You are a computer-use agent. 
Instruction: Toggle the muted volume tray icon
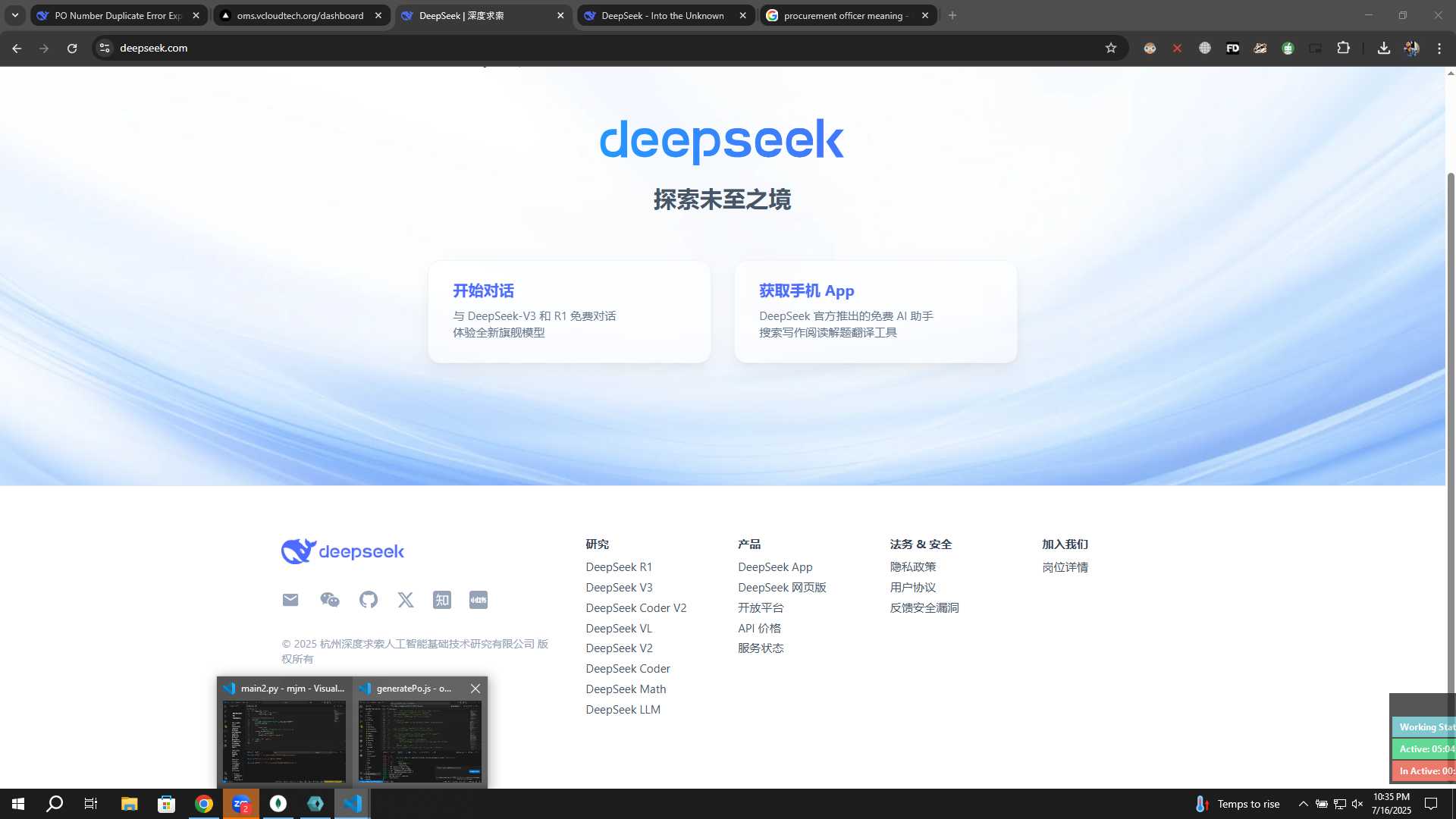click(1357, 804)
